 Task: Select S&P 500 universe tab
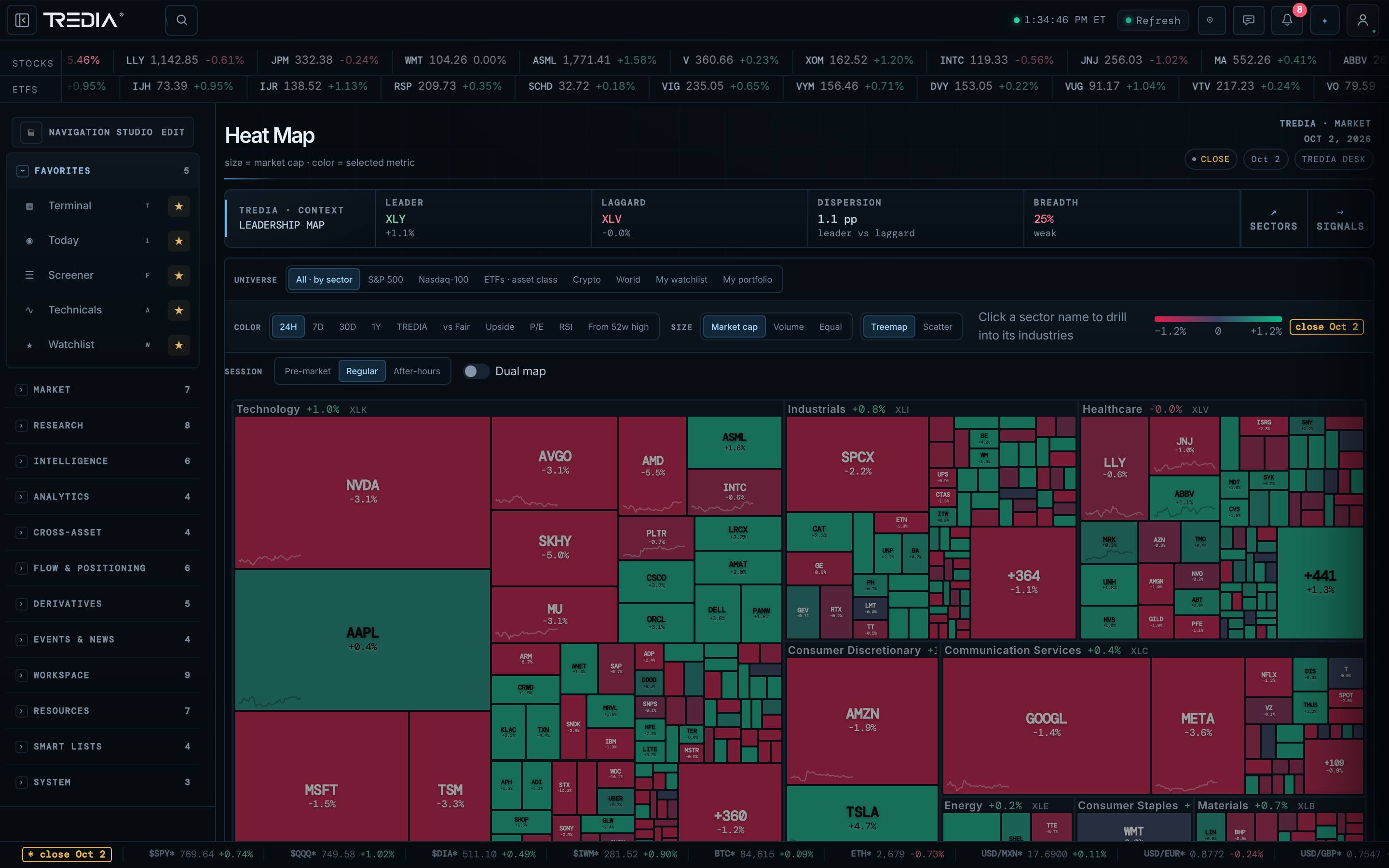click(x=385, y=280)
